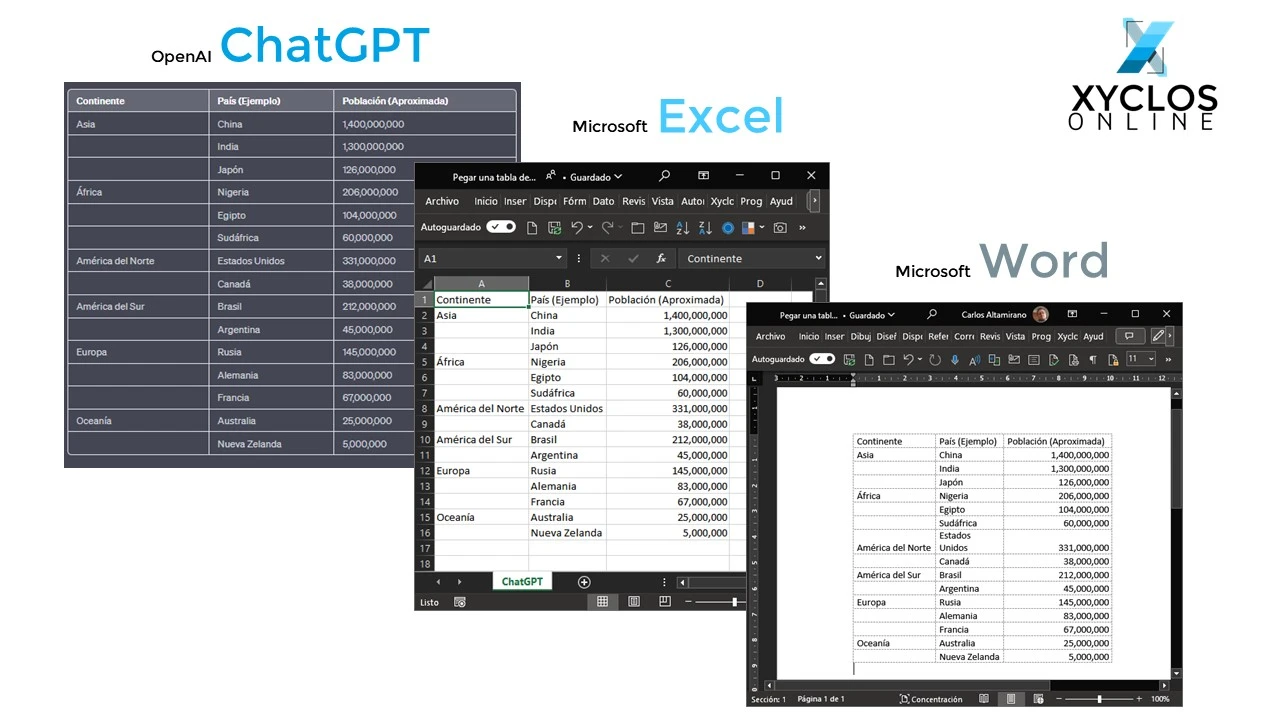Click Carlos Altamirano profile picture in Word
The image size is (1280, 720).
coord(1041,314)
